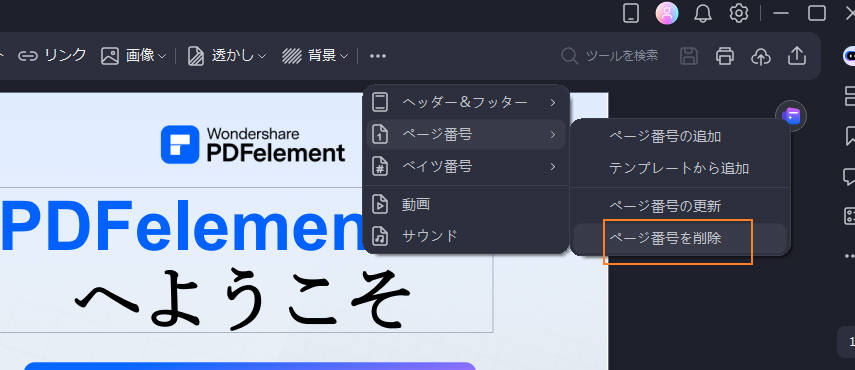
Task: Click the magnifier search icon
Action: pos(569,56)
